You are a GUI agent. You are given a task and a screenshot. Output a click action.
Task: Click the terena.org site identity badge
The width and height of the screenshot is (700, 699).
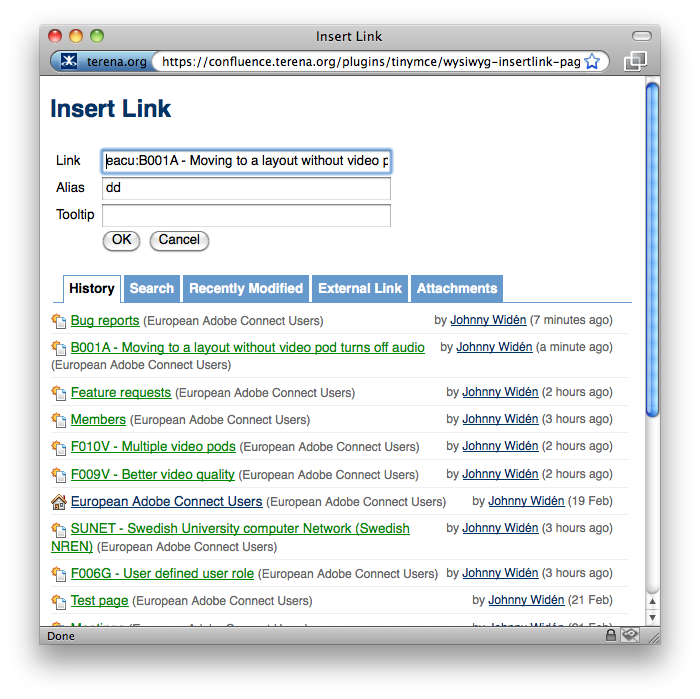tap(103, 62)
